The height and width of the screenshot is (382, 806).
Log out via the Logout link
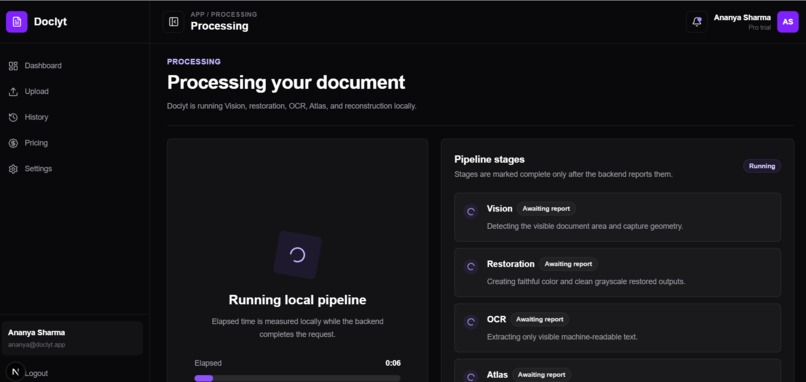(36, 373)
